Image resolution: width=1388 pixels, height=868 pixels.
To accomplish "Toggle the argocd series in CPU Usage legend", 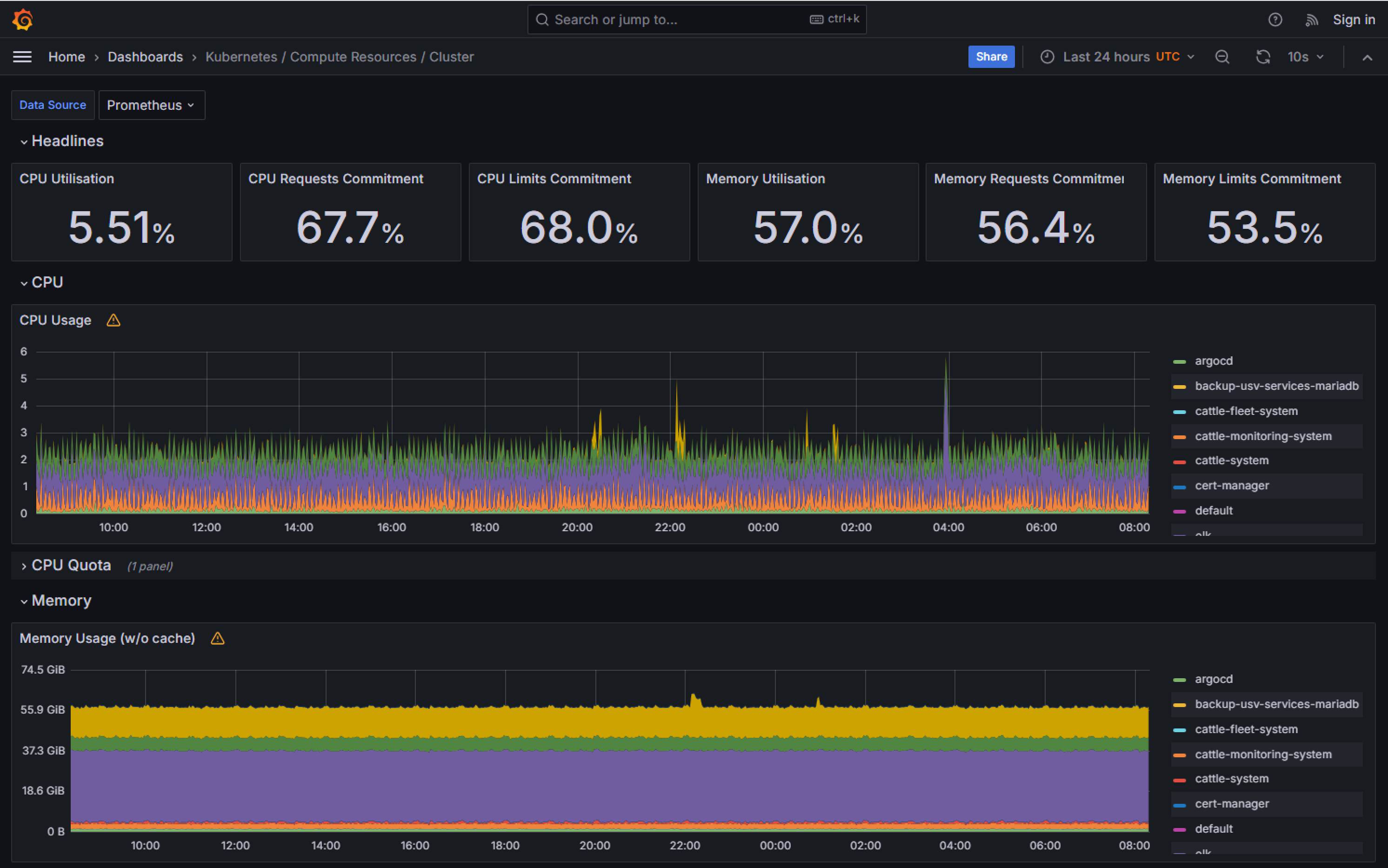I will (x=1213, y=361).
